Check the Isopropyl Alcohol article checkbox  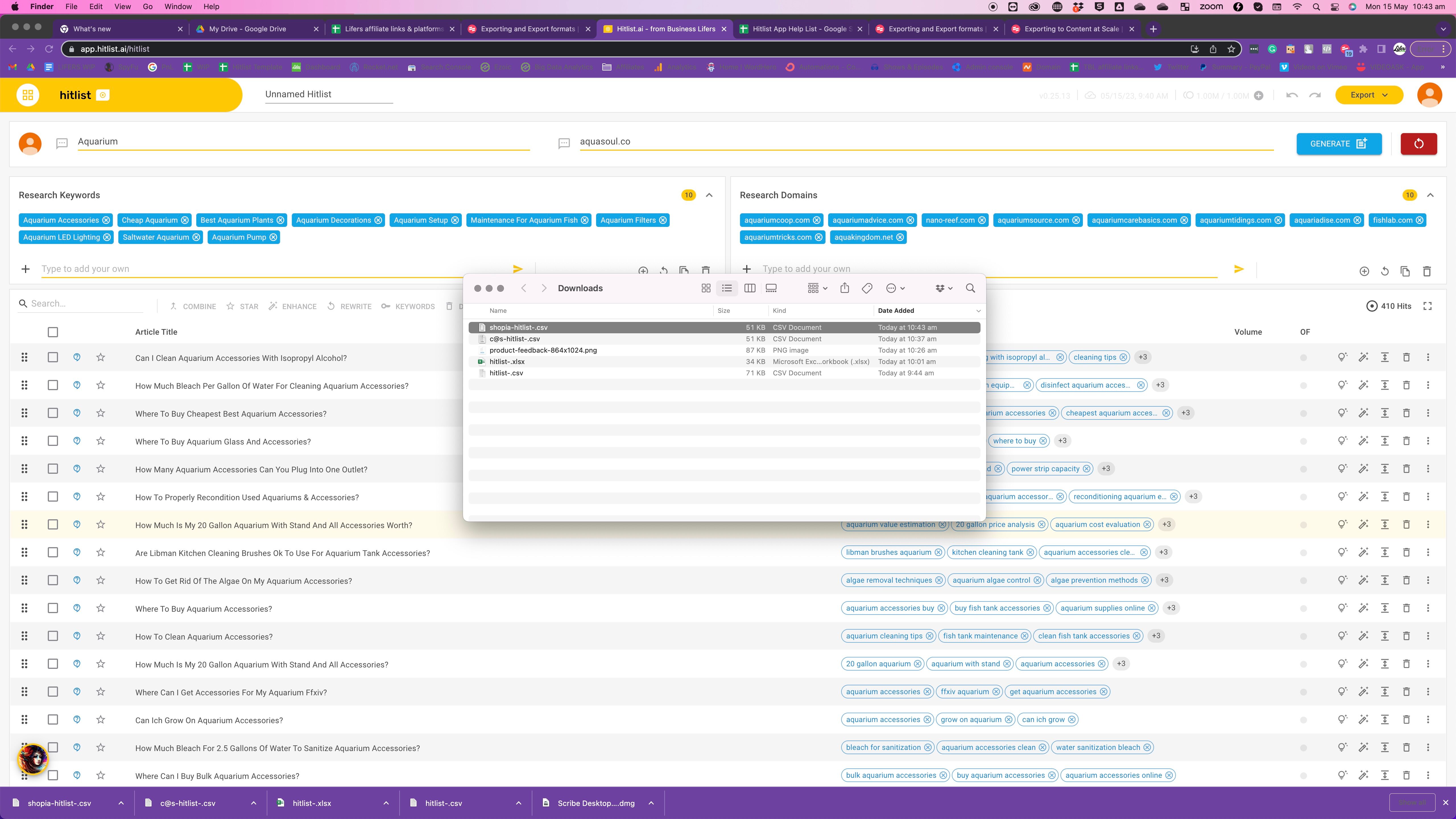(53, 357)
